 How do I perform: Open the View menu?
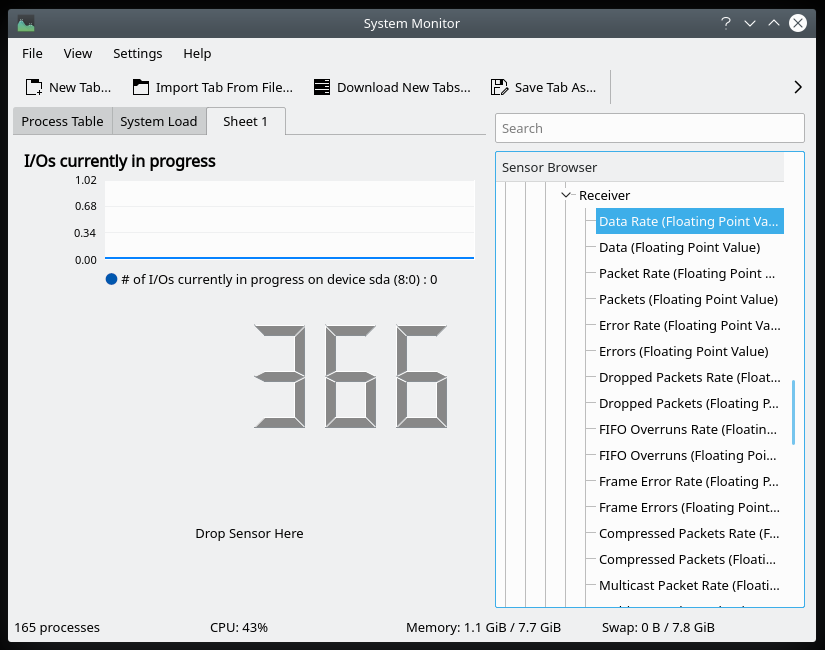click(78, 53)
